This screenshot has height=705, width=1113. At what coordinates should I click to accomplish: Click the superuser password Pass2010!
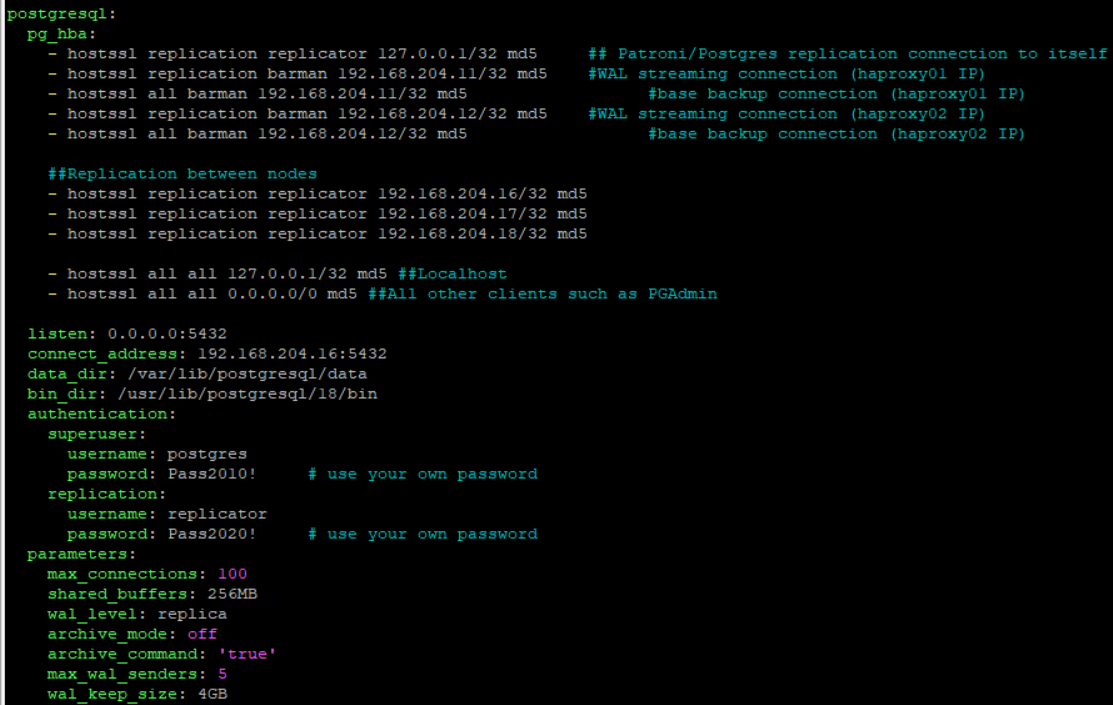click(x=212, y=474)
